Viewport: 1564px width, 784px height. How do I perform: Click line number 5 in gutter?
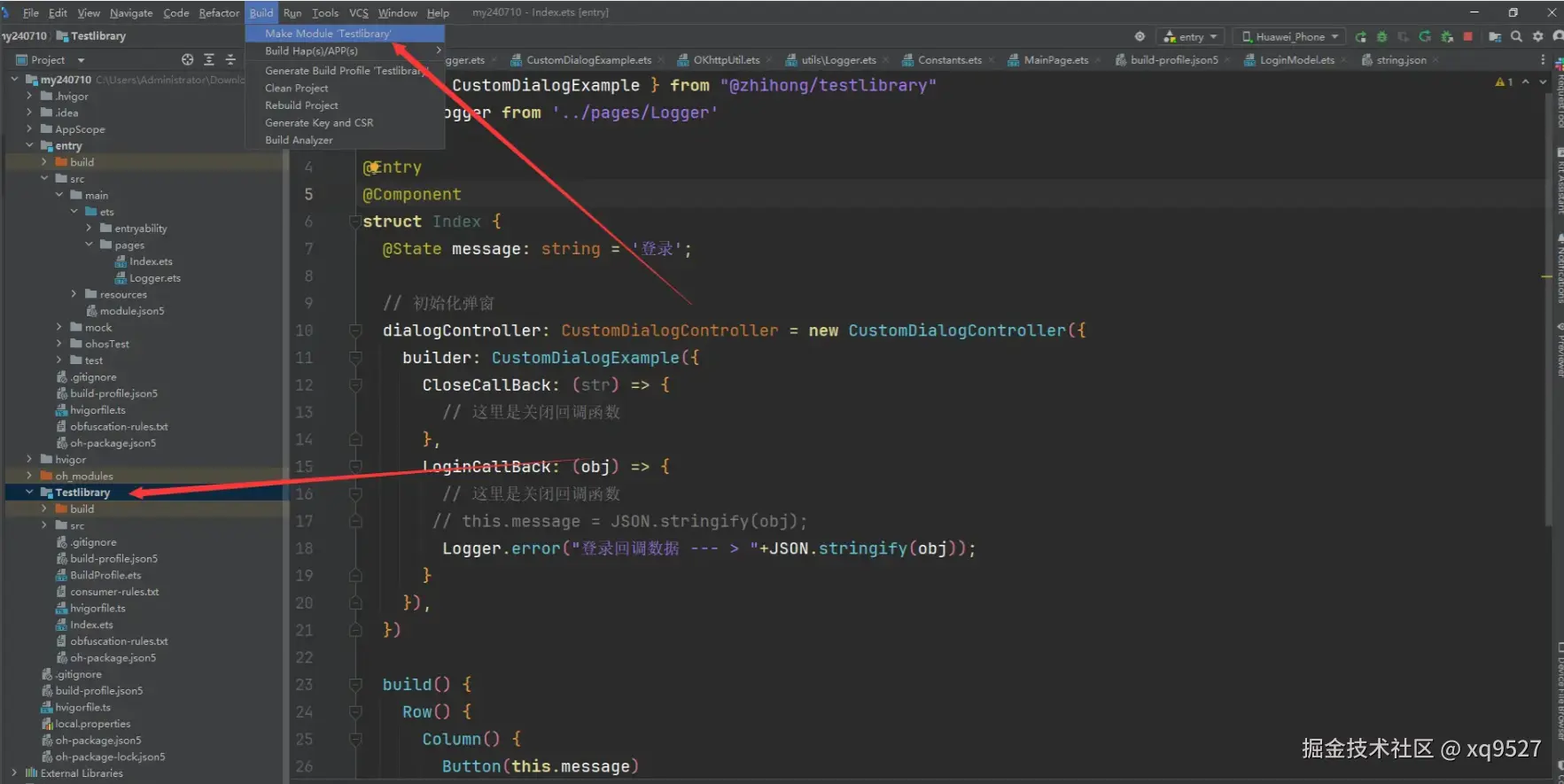click(308, 194)
